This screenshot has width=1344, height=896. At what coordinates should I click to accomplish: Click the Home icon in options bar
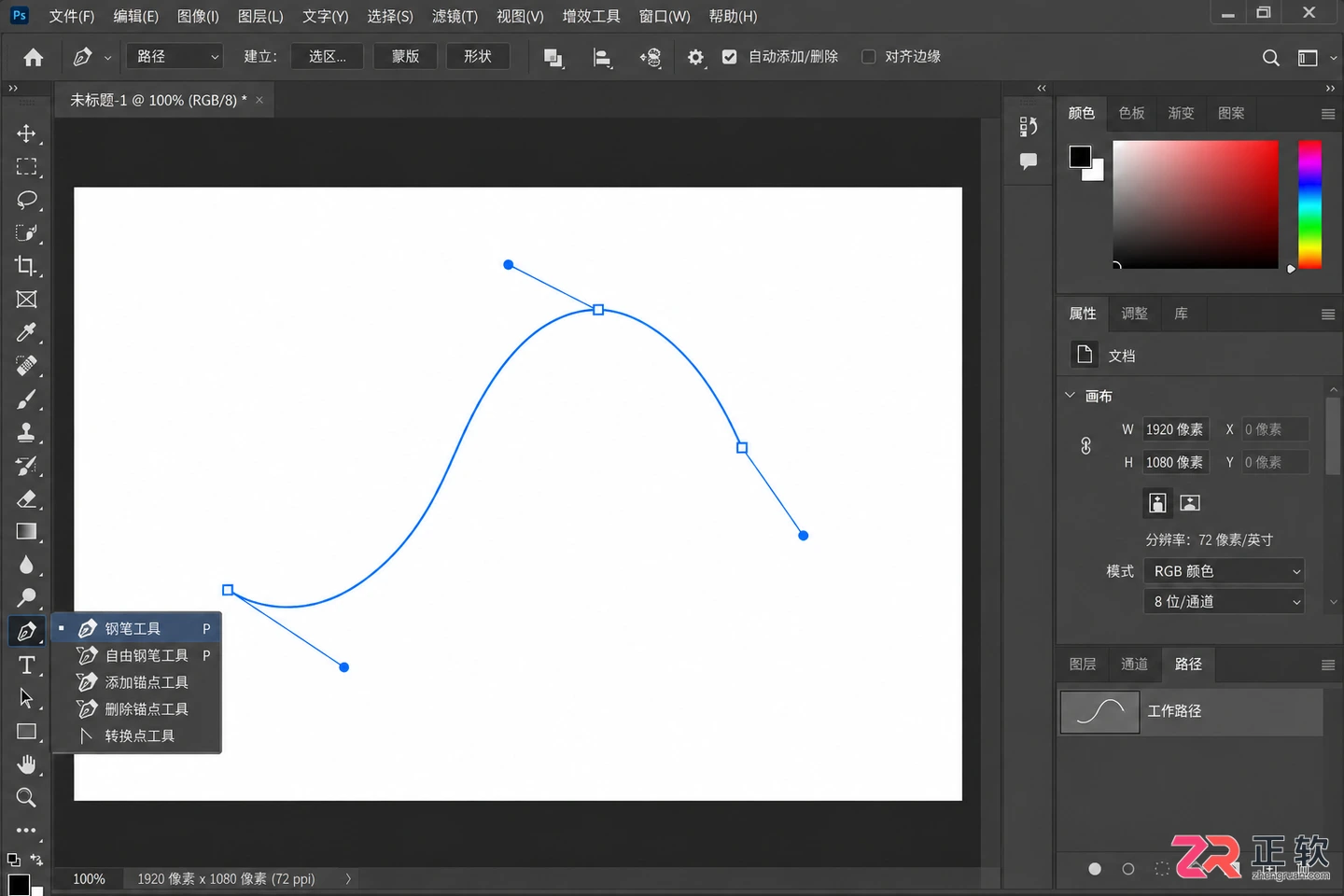(x=34, y=58)
